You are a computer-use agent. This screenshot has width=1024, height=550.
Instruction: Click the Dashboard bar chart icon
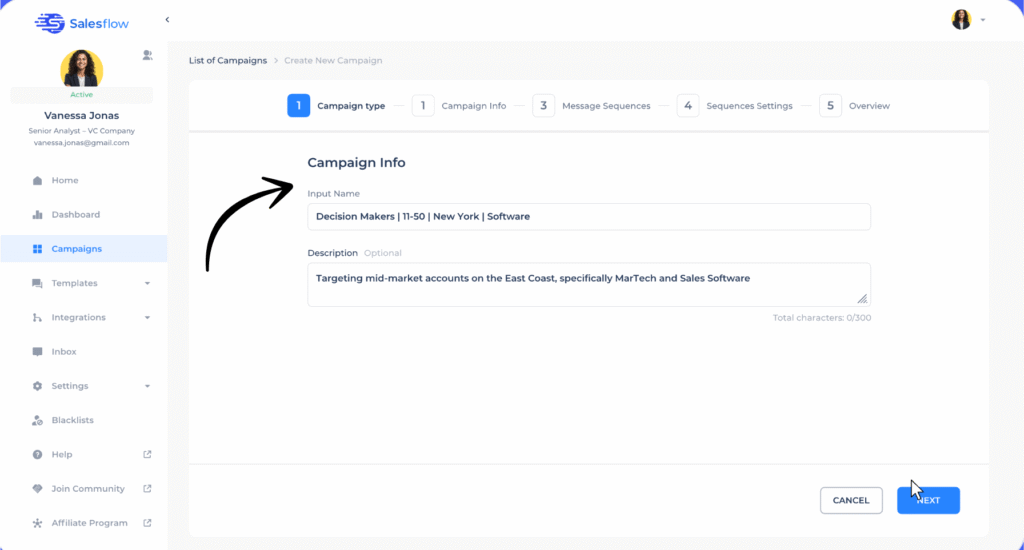(37, 215)
